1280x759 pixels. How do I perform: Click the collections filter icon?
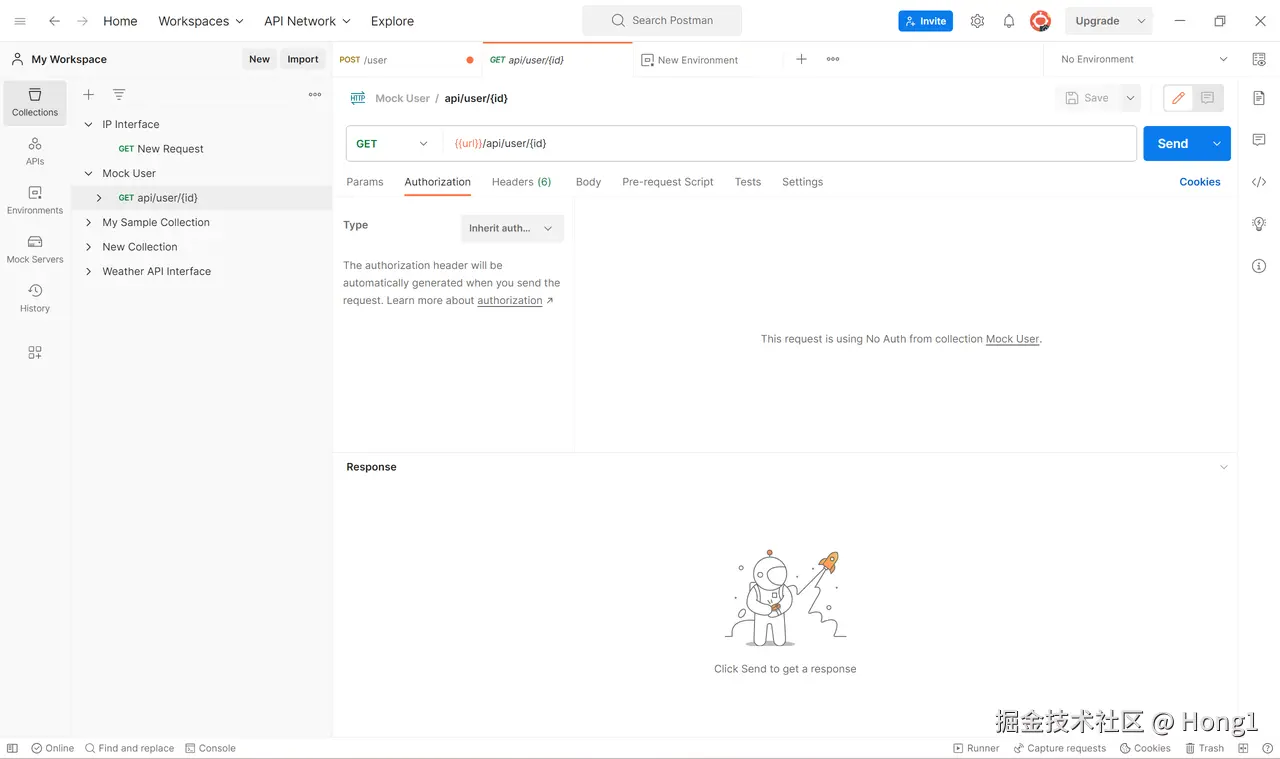pyautogui.click(x=119, y=94)
